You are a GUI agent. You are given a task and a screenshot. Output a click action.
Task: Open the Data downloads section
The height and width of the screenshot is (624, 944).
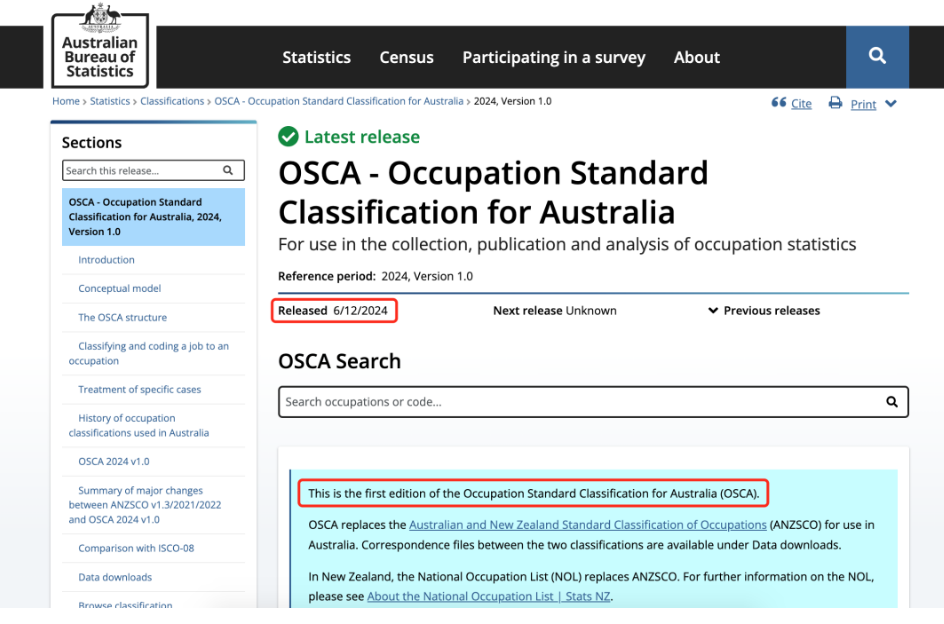tap(115, 577)
